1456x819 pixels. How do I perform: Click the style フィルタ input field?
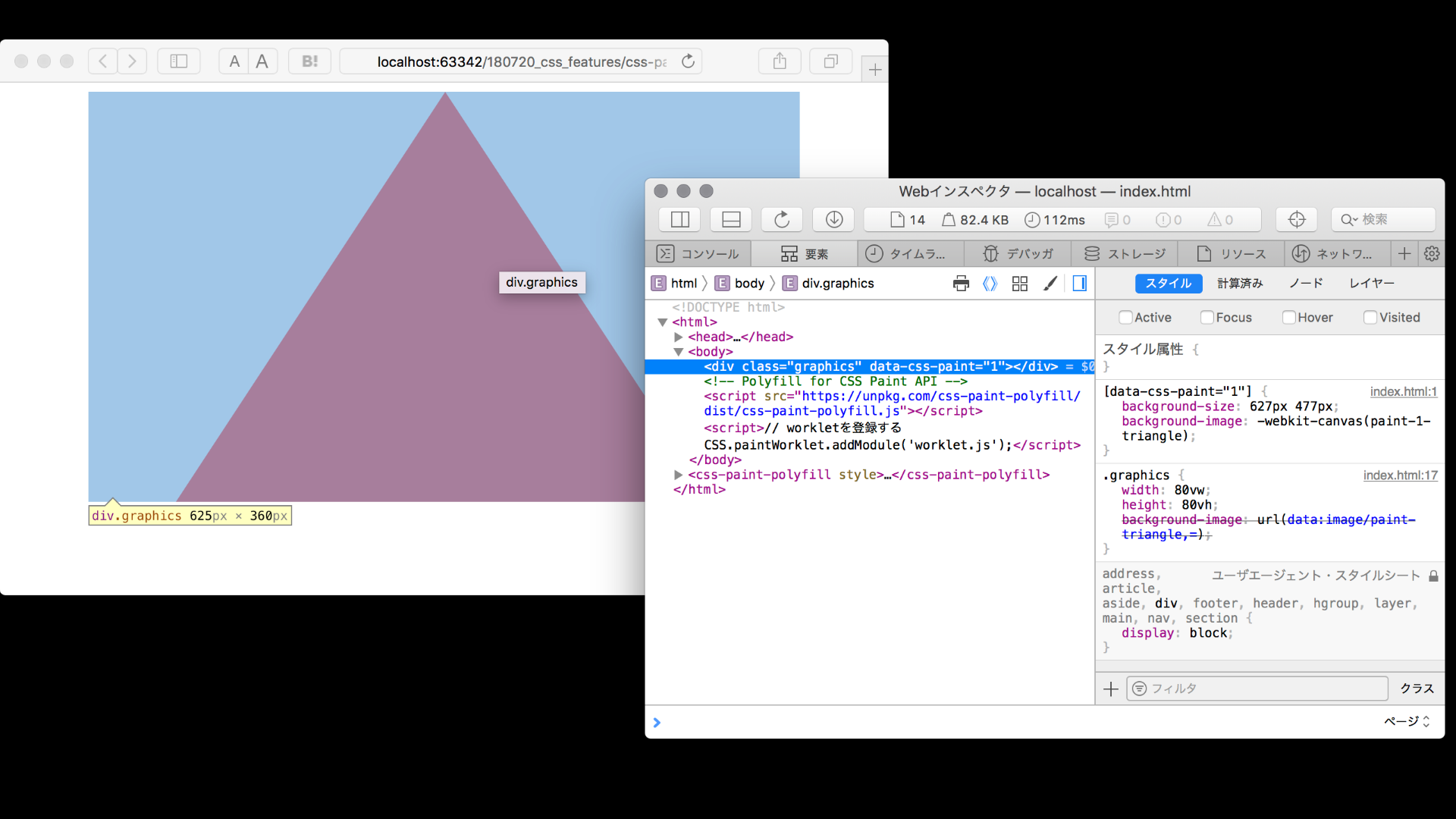coord(1259,689)
